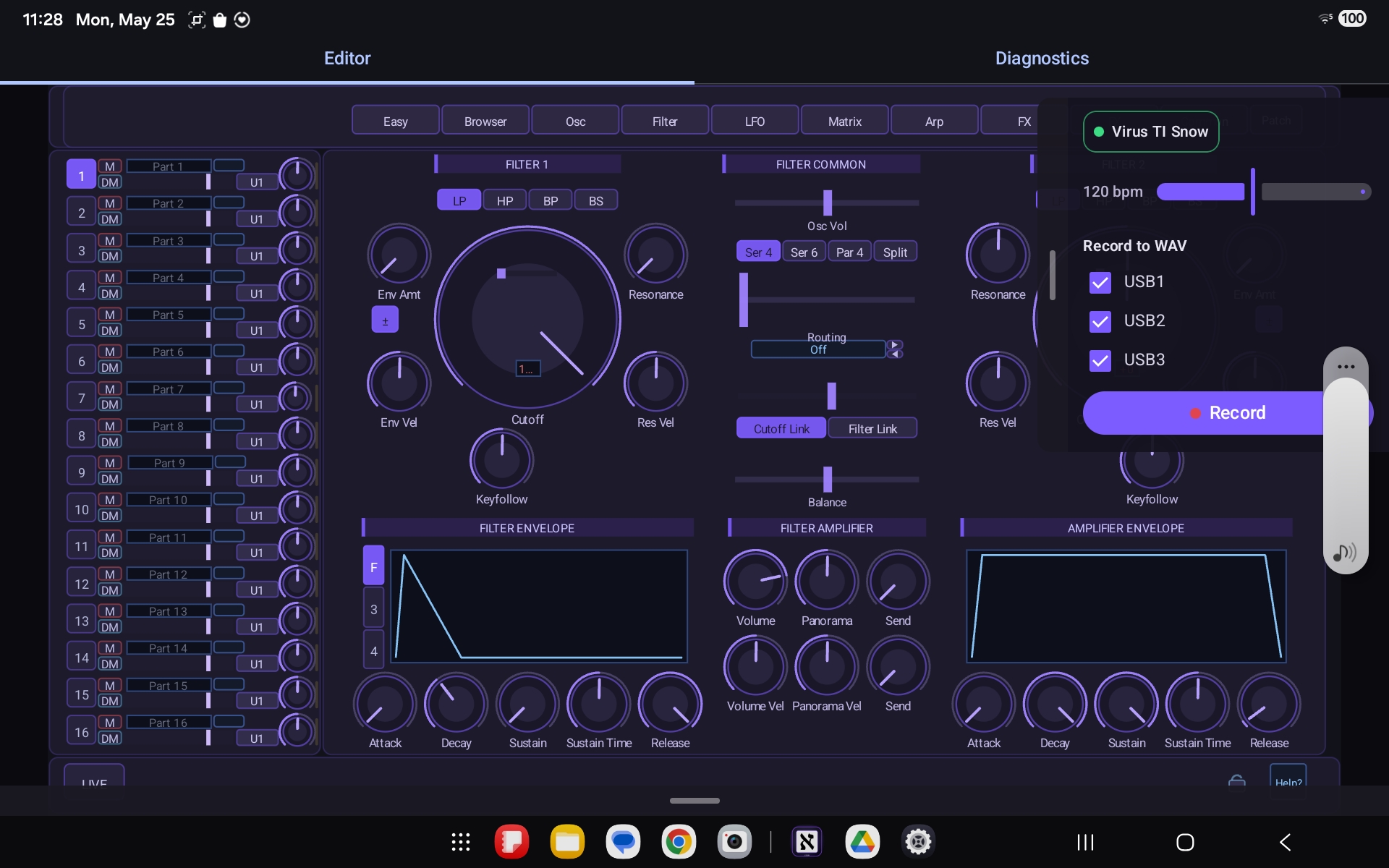Click the Filter Amplifier Volume knob
Image resolution: width=1389 pixels, height=868 pixels.
coord(755,581)
